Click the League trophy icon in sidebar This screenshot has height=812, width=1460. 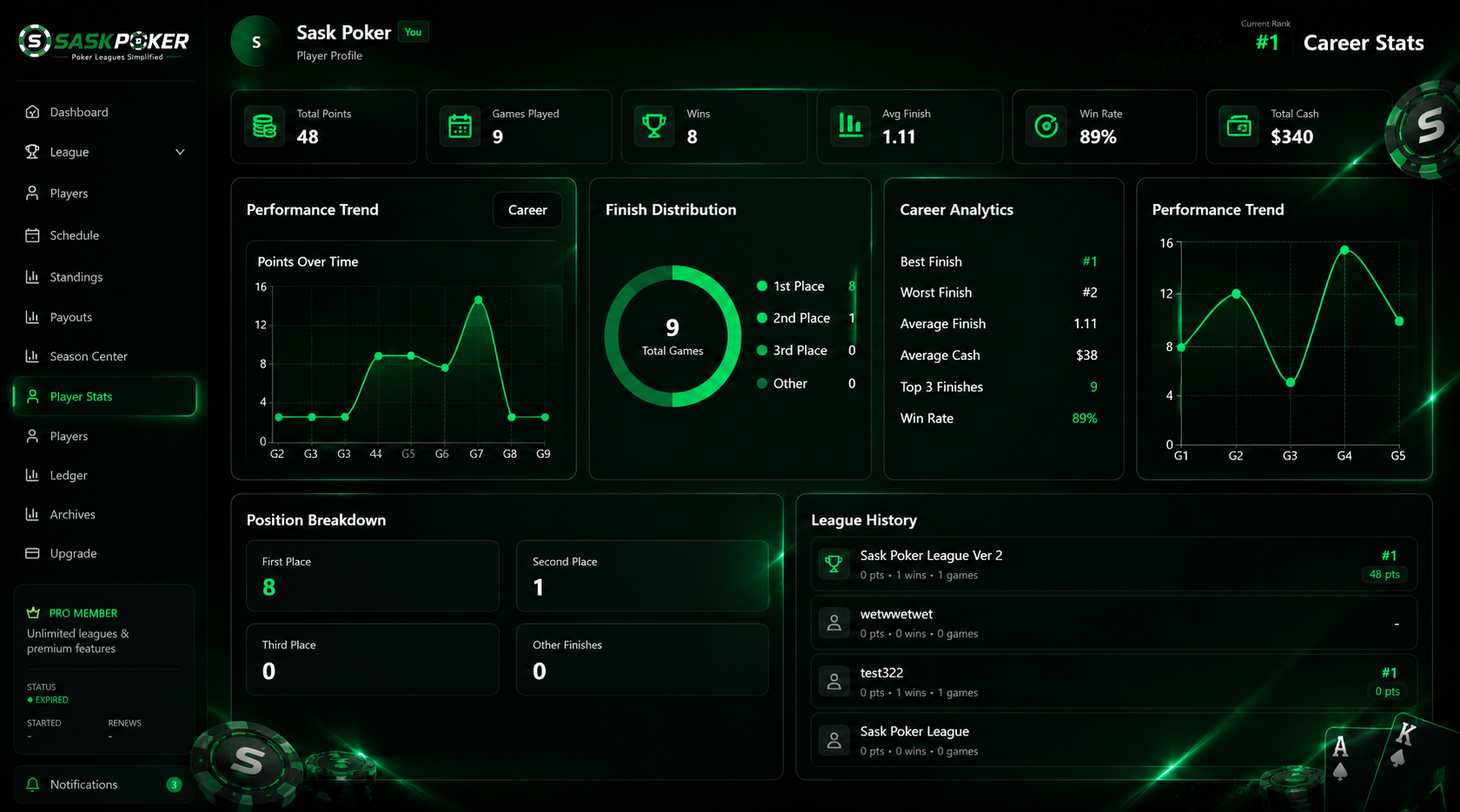coord(32,152)
